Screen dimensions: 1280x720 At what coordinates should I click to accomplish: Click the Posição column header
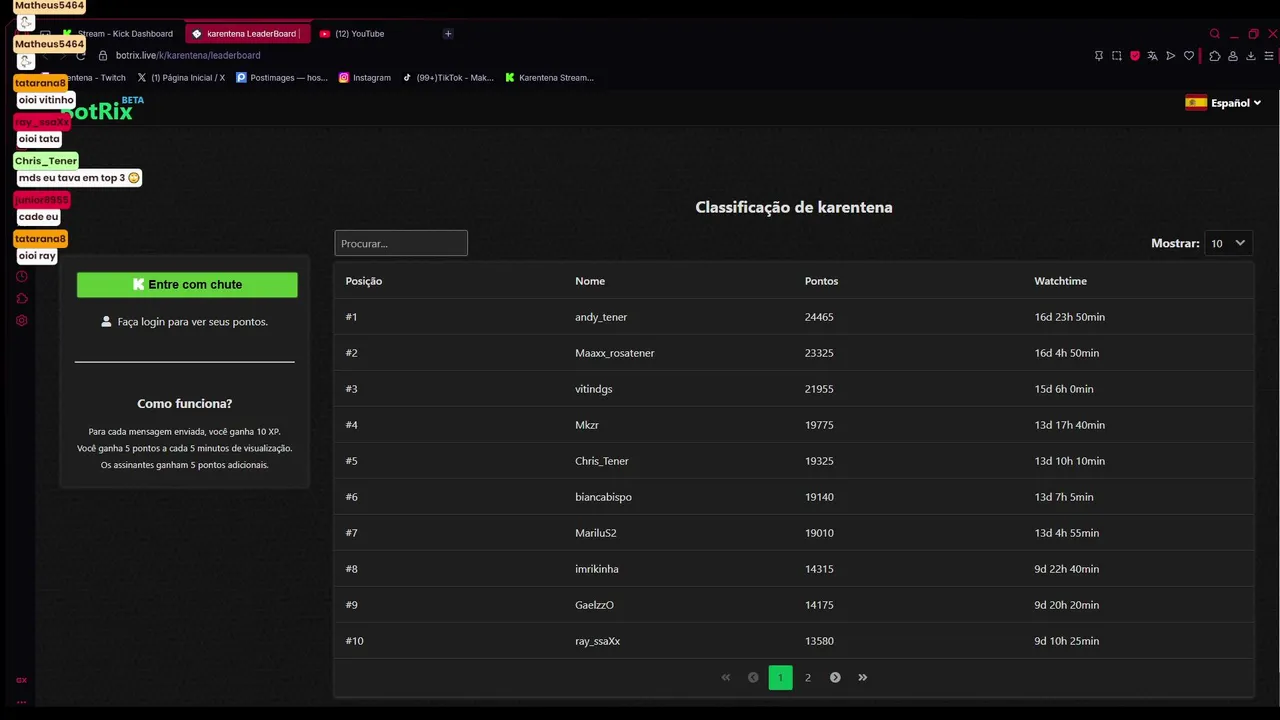click(364, 281)
